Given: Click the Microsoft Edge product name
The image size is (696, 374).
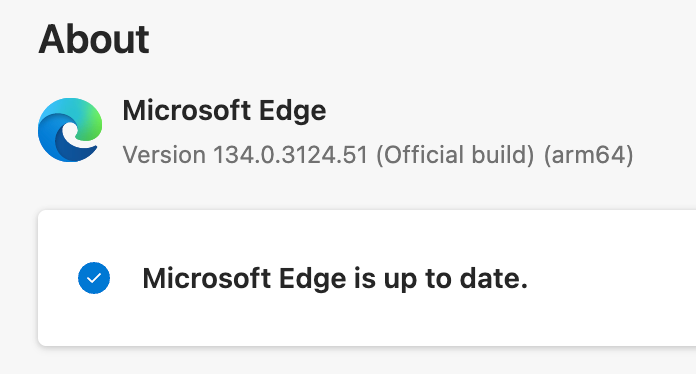Looking at the screenshot, I should point(224,110).
